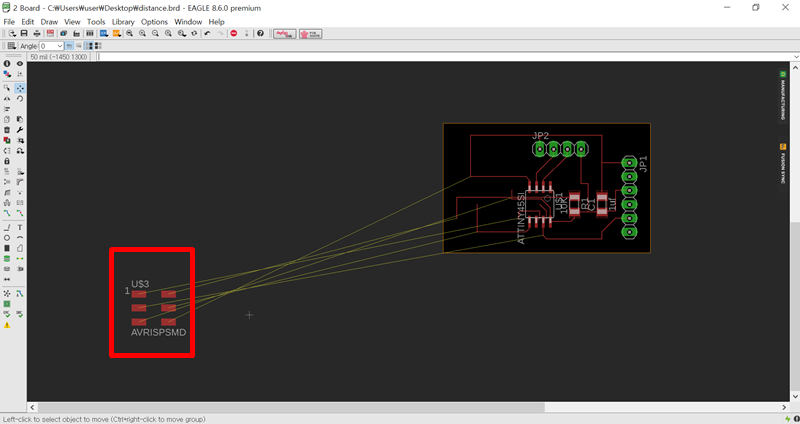Screen dimensions: 800x424
Task: Open the Autorouter tool
Action: (x=20, y=294)
